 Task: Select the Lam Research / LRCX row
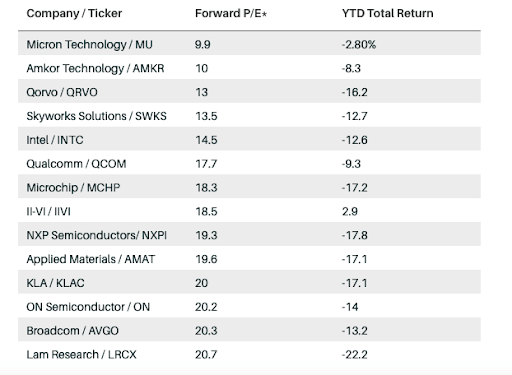coord(249,354)
